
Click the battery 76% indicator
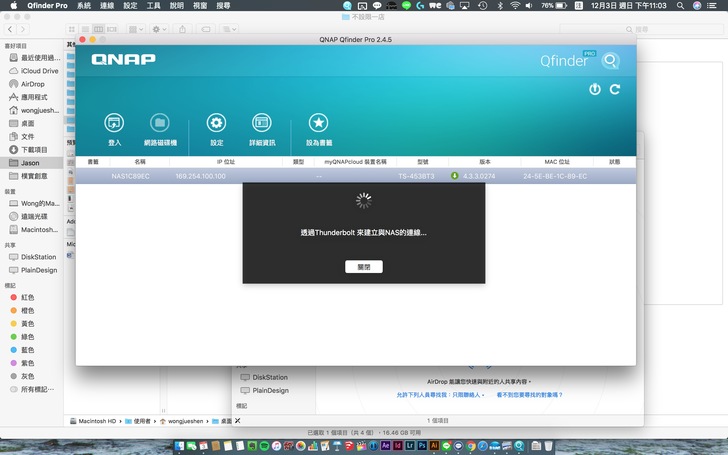click(554, 6)
